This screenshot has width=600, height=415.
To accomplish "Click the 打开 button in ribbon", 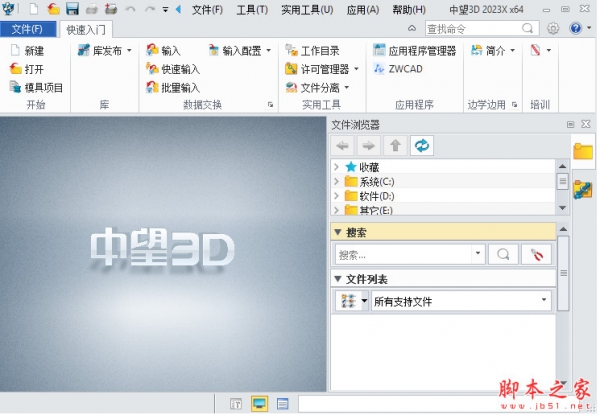I will click(x=27, y=69).
